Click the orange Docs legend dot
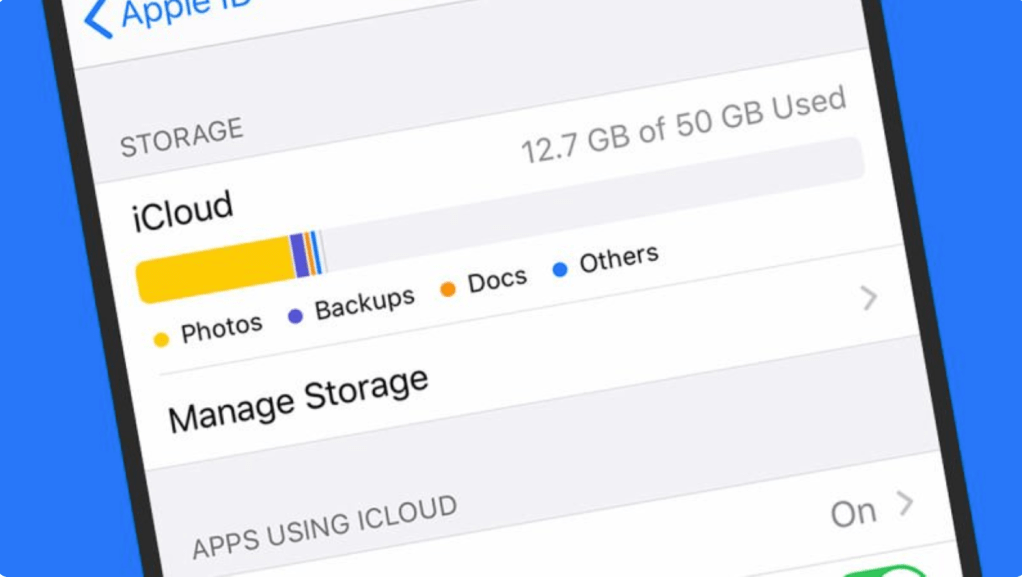 448,290
